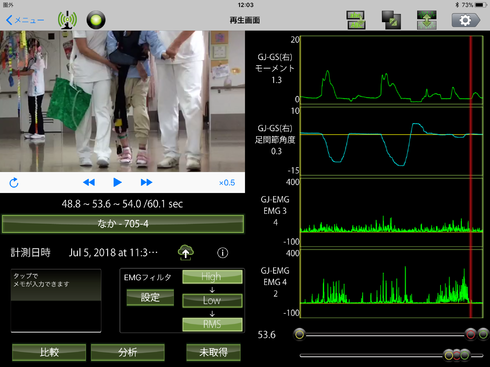Tap the 48.8 ~ 53.6 ~ 54.0 time range text

(122, 204)
